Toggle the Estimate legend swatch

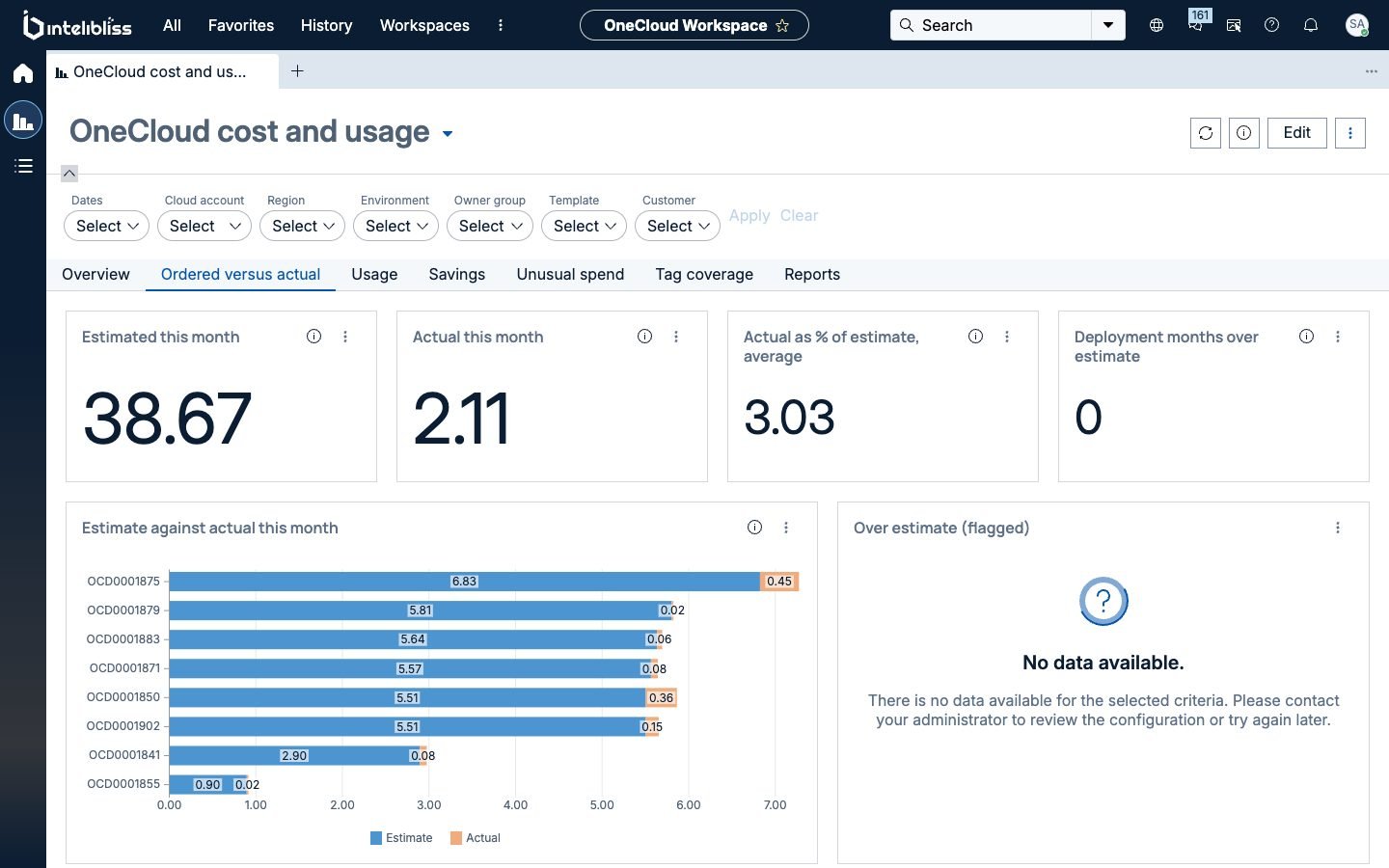click(x=376, y=838)
